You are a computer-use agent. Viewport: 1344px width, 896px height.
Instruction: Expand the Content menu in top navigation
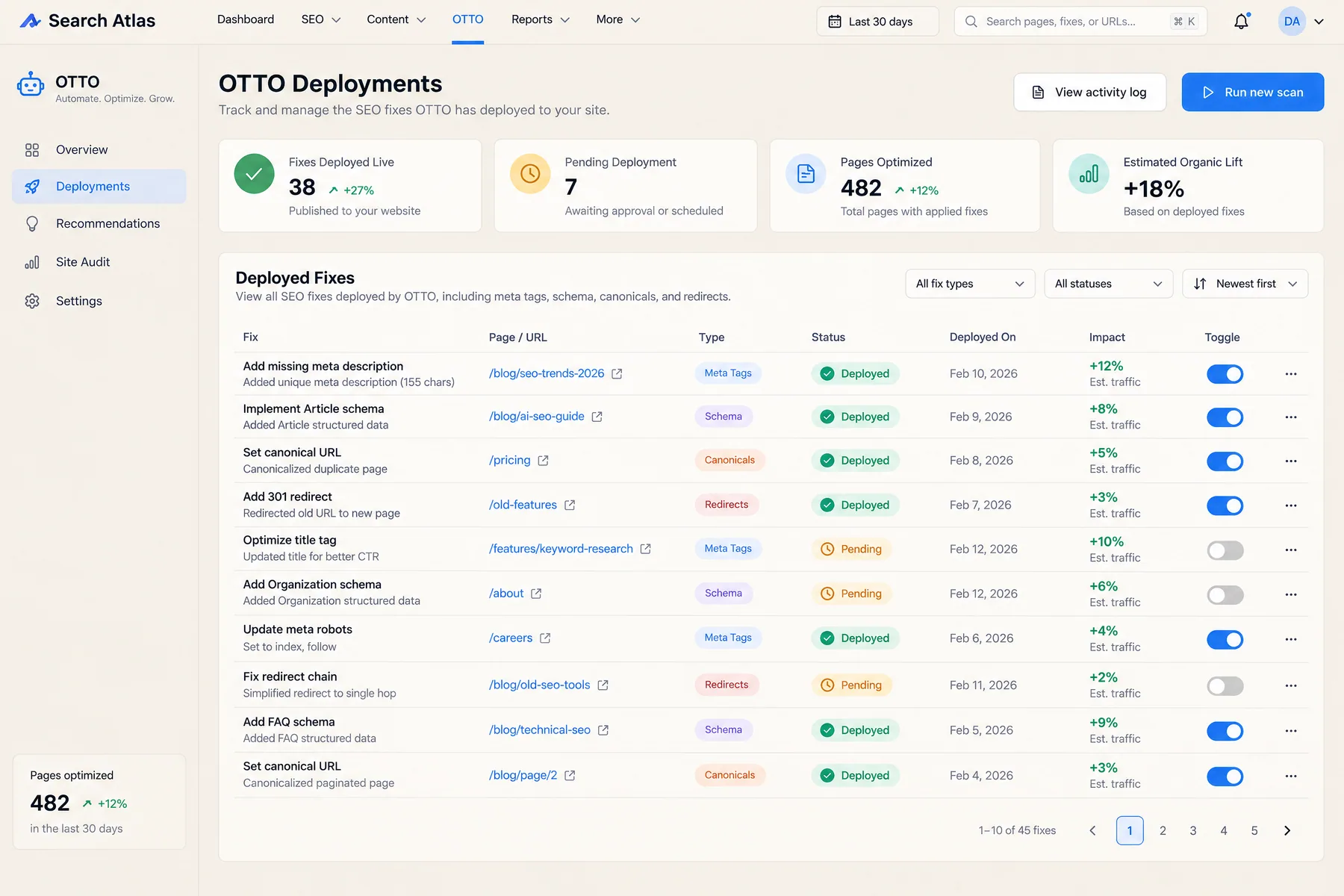(396, 20)
